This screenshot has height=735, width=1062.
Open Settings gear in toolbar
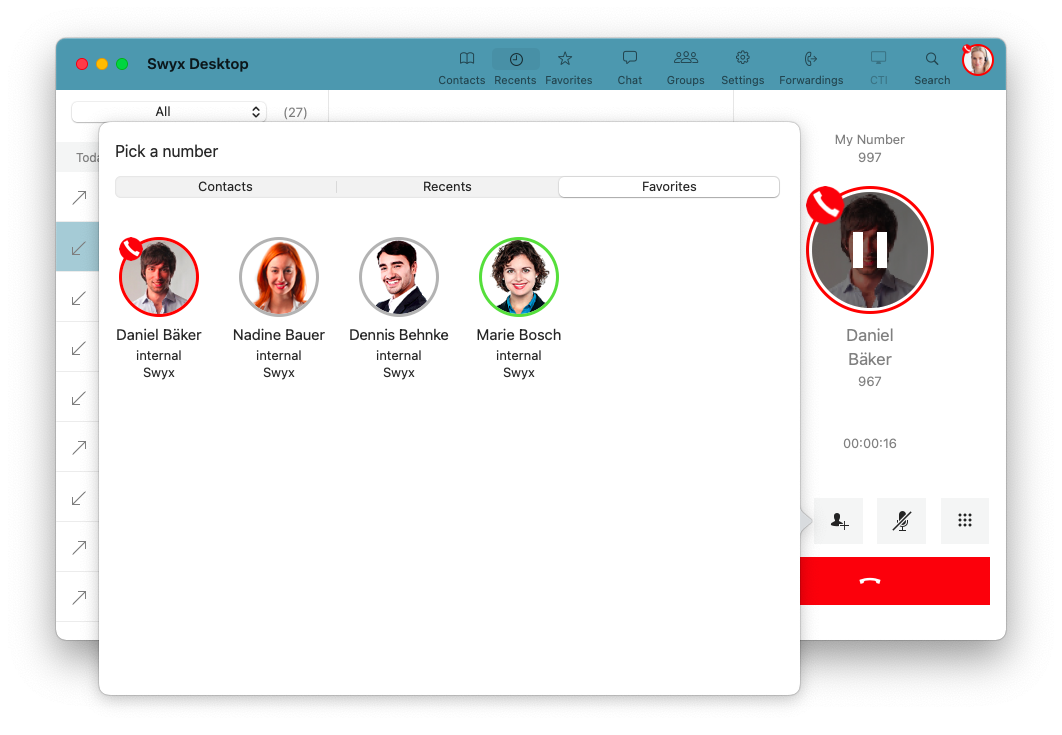tap(742, 59)
